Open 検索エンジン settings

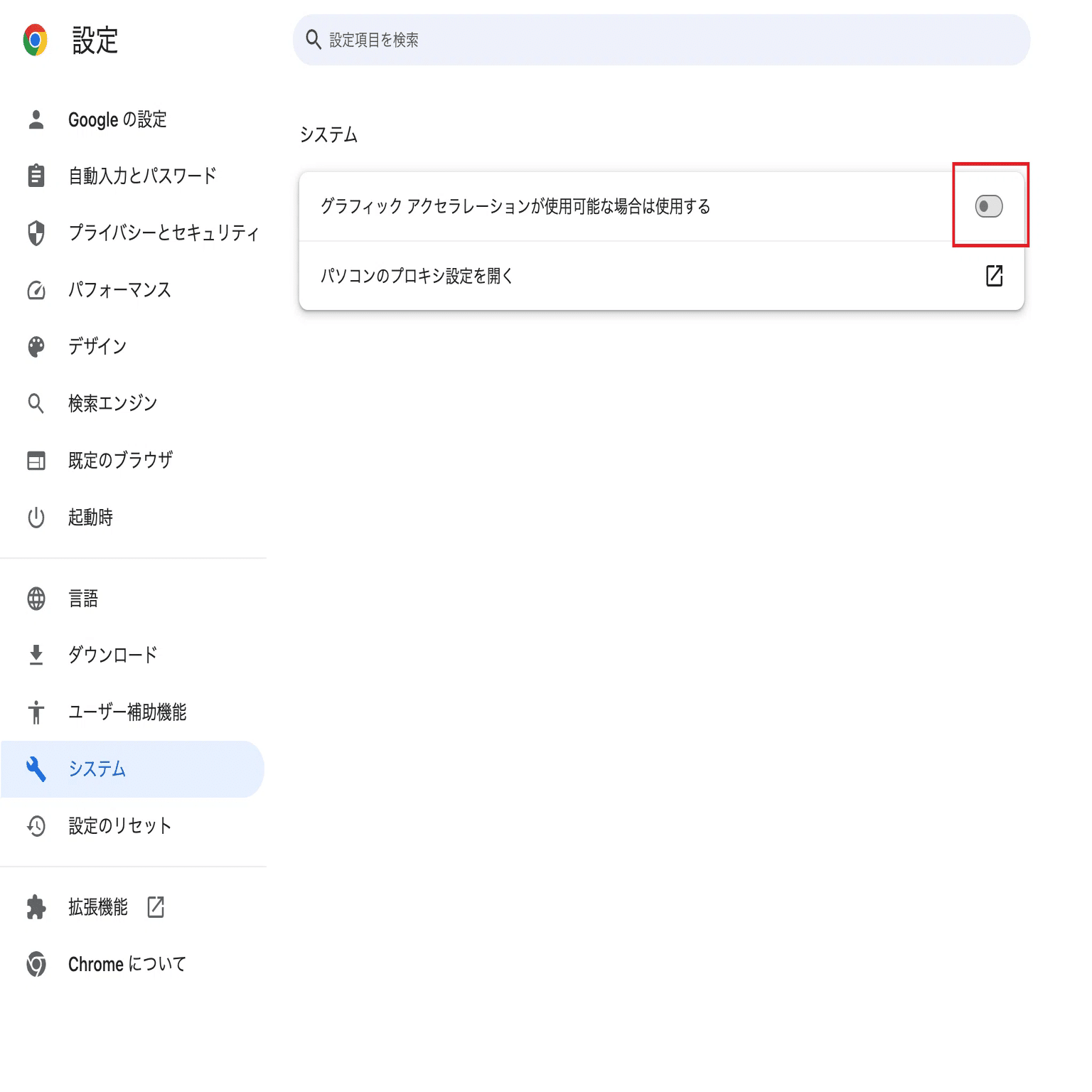(112, 403)
